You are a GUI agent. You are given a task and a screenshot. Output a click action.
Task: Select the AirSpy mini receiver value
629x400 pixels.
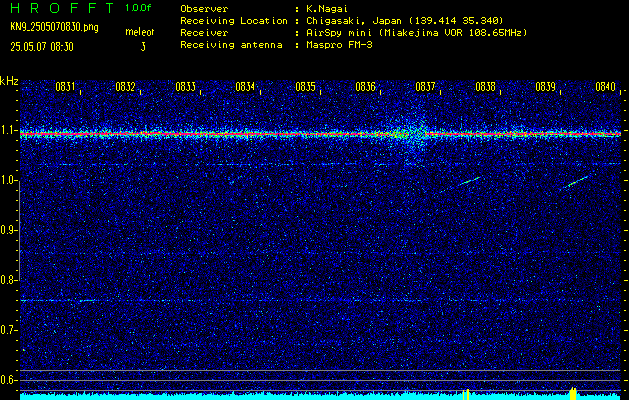(x=416, y=32)
